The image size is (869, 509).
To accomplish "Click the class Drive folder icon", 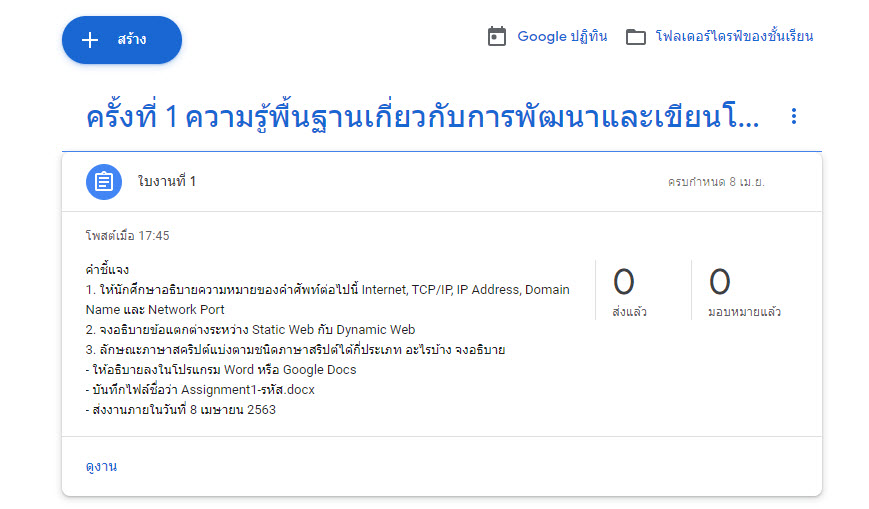I will pyautogui.click(x=636, y=37).
